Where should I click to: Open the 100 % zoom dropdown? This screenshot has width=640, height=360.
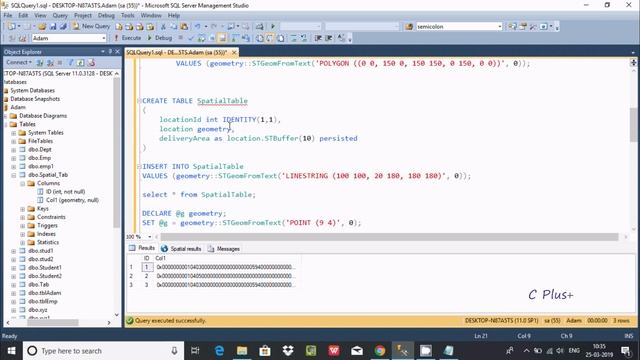[149, 237]
